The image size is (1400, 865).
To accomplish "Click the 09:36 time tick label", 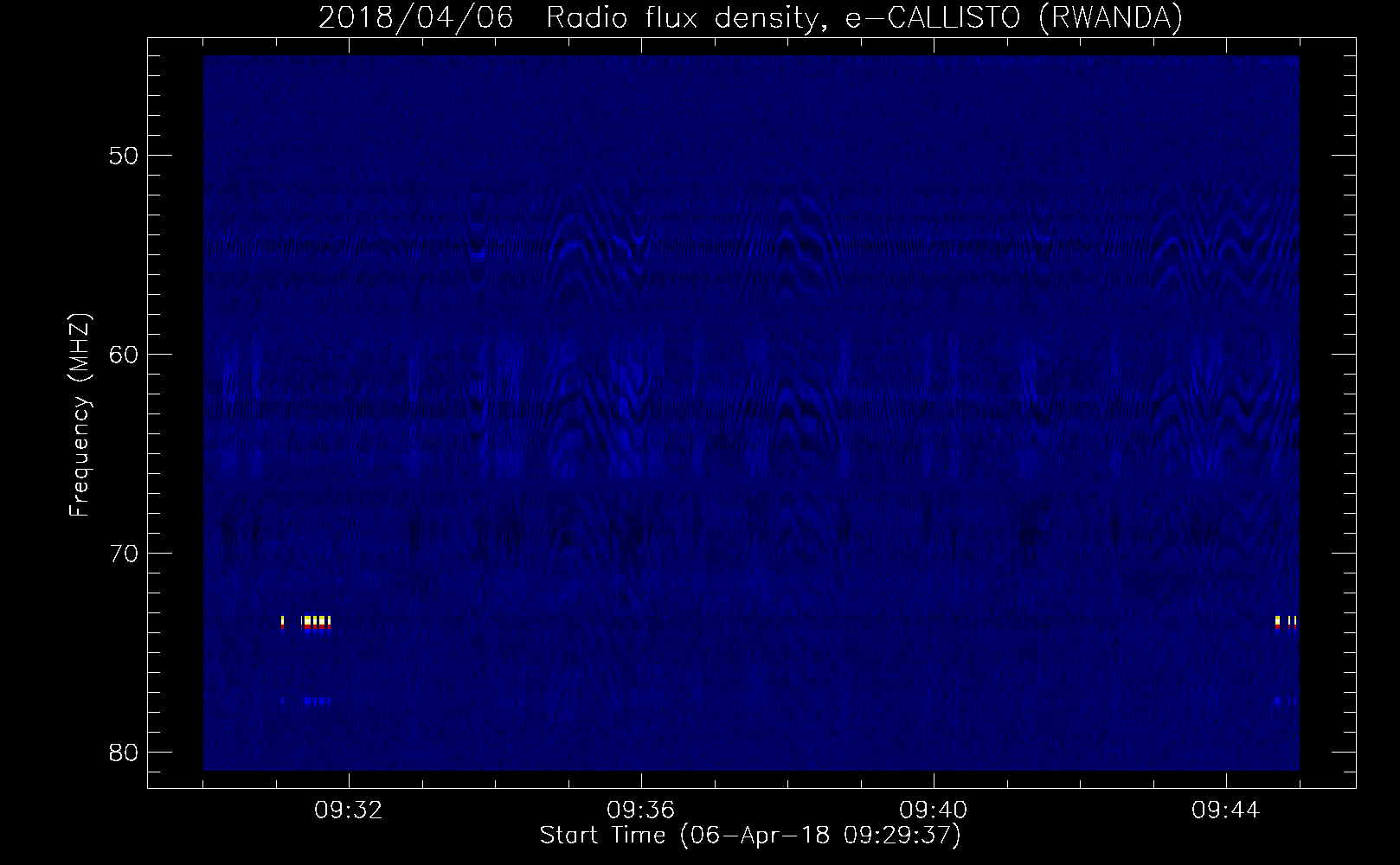I will [x=641, y=811].
